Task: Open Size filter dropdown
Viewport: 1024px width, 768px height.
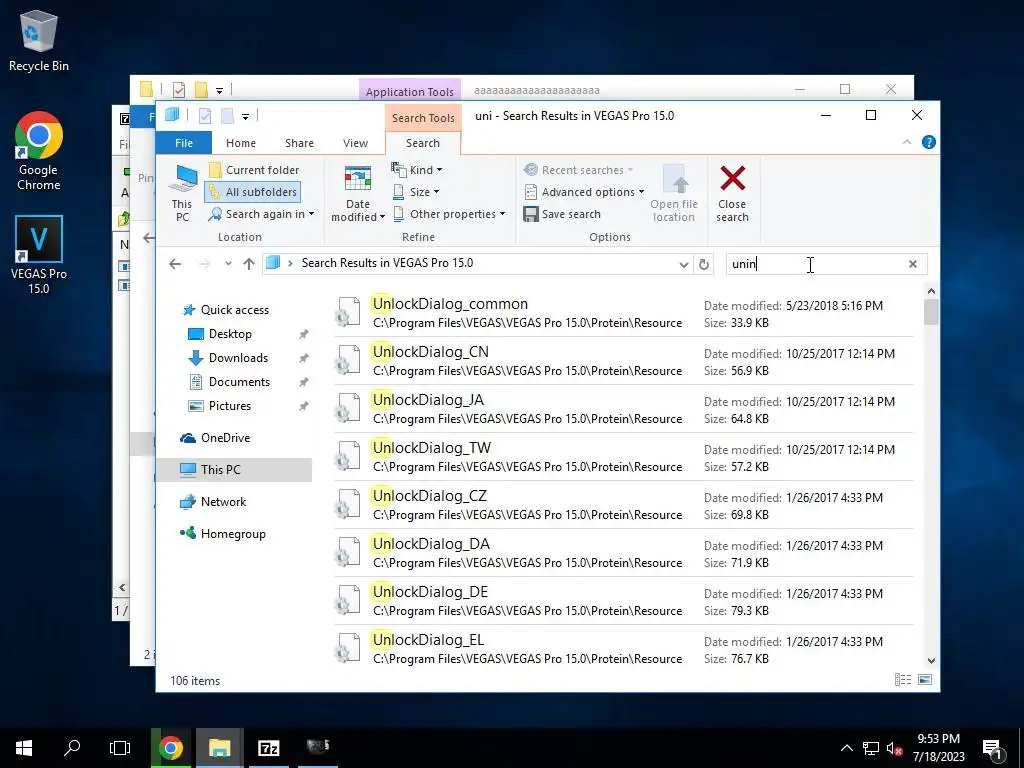Action: pyautogui.click(x=416, y=192)
